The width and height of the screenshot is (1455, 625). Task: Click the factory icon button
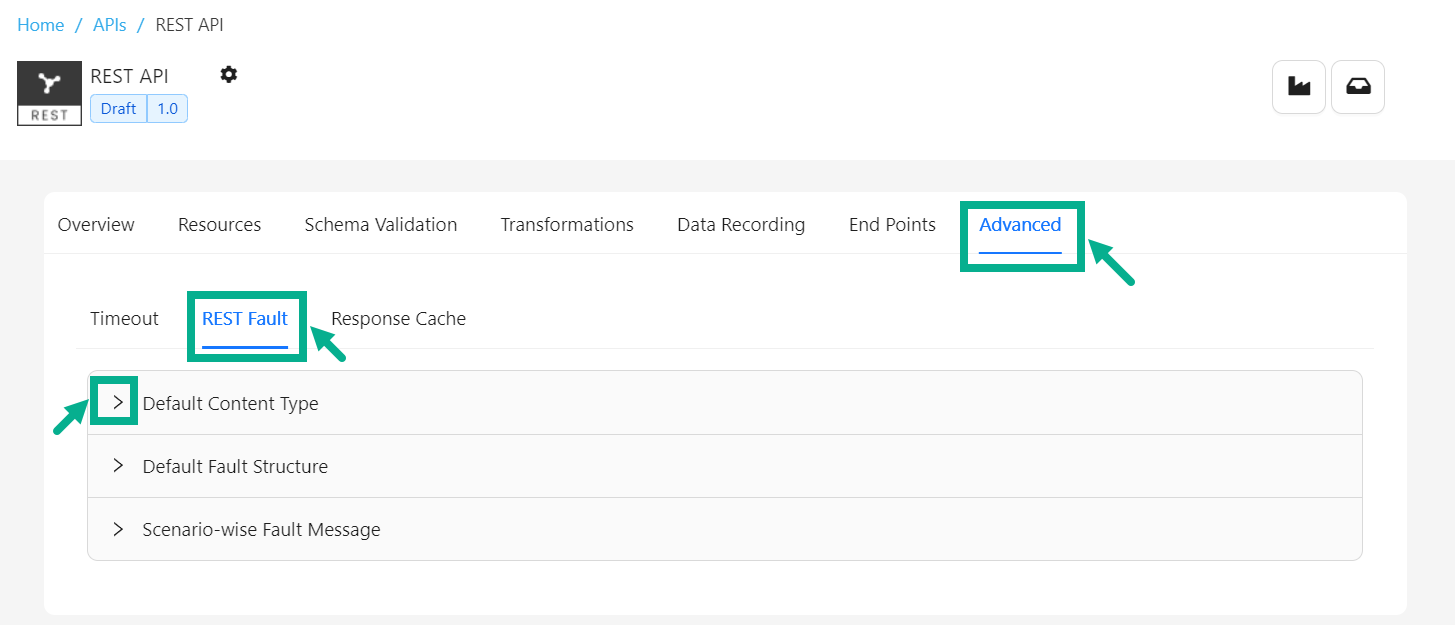pyautogui.click(x=1298, y=87)
